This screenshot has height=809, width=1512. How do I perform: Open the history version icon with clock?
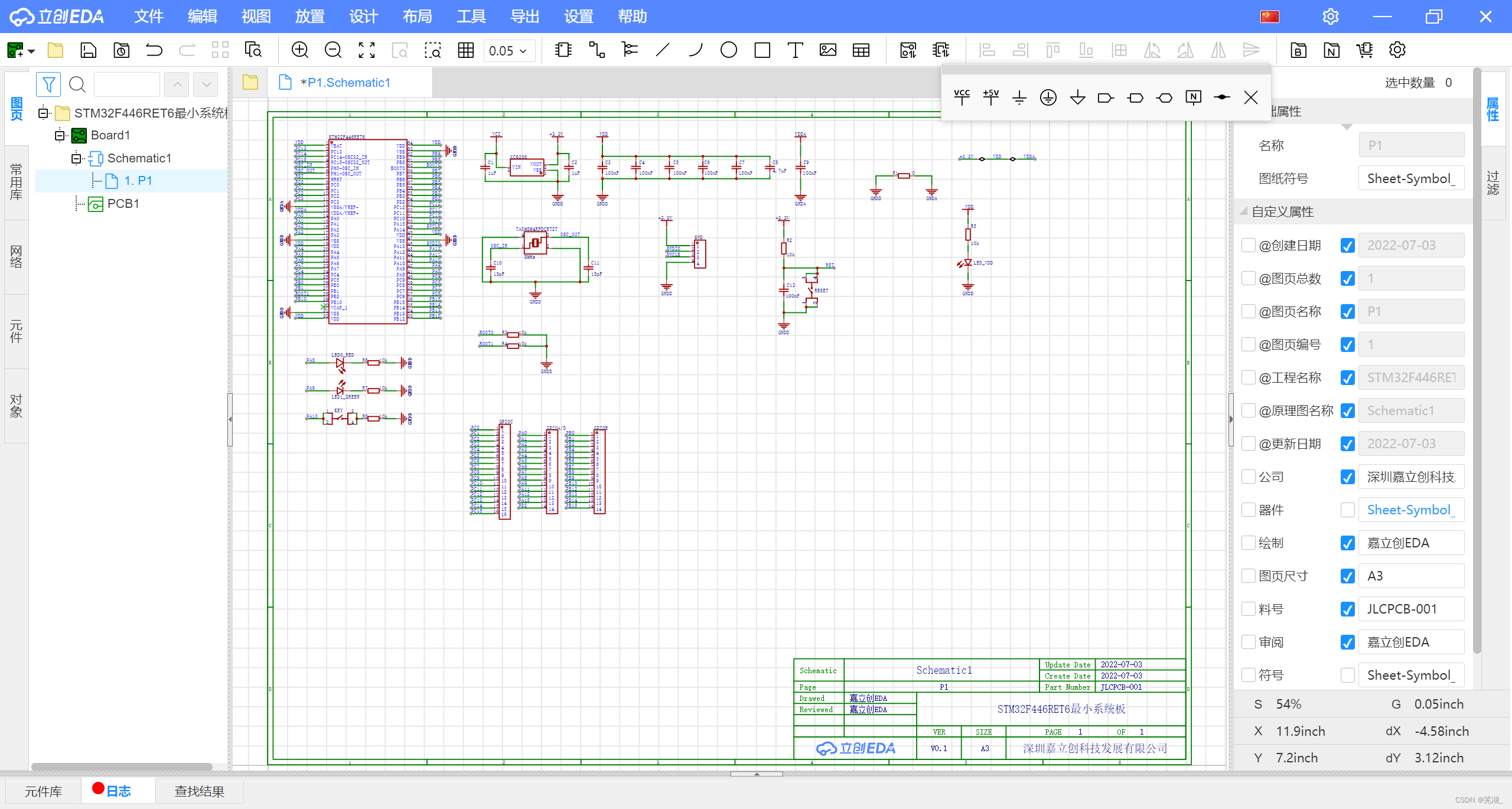[x=122, y=50]
